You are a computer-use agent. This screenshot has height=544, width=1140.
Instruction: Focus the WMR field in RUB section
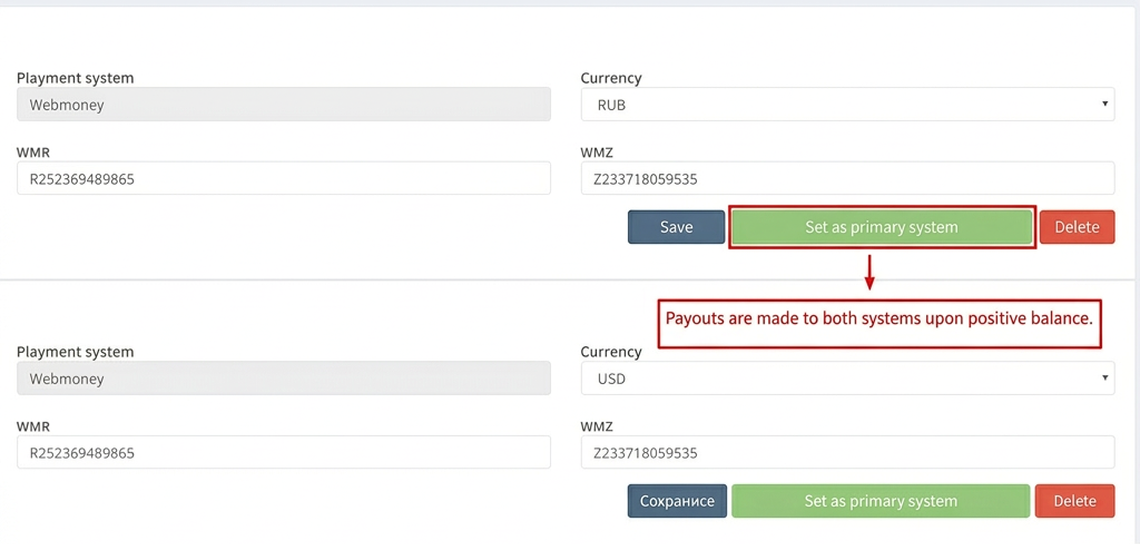tap(284, 178)
